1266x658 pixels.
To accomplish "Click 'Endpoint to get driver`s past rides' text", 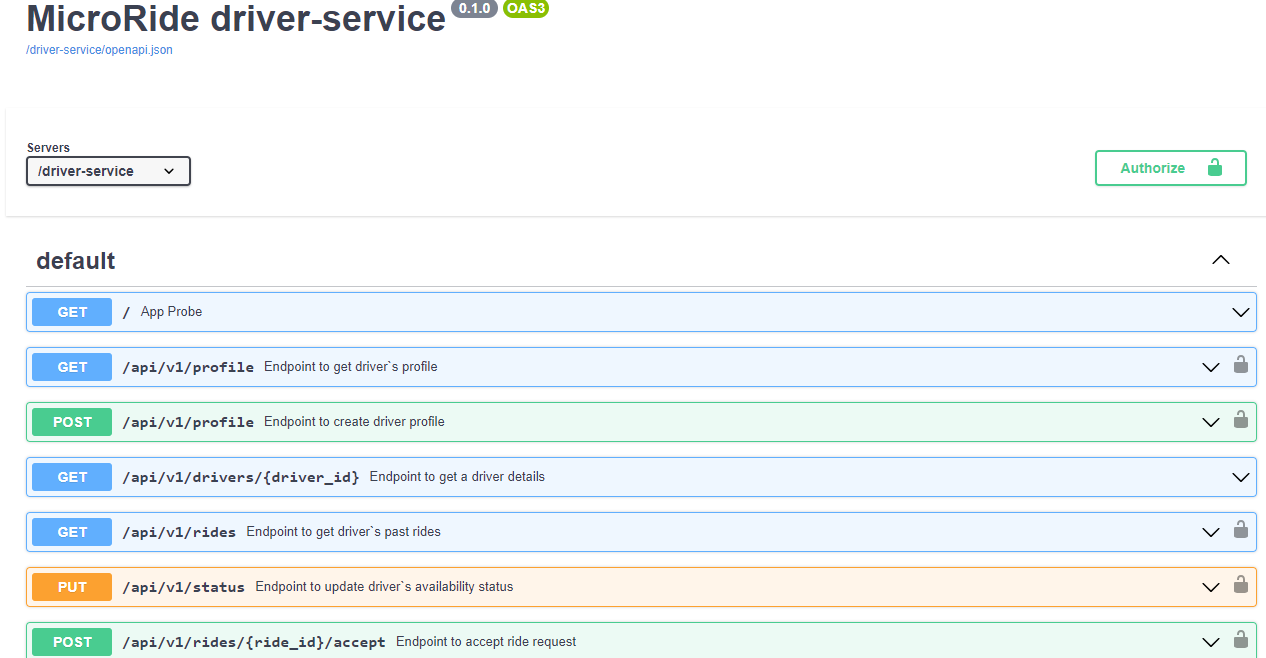I will pos(344,532).
